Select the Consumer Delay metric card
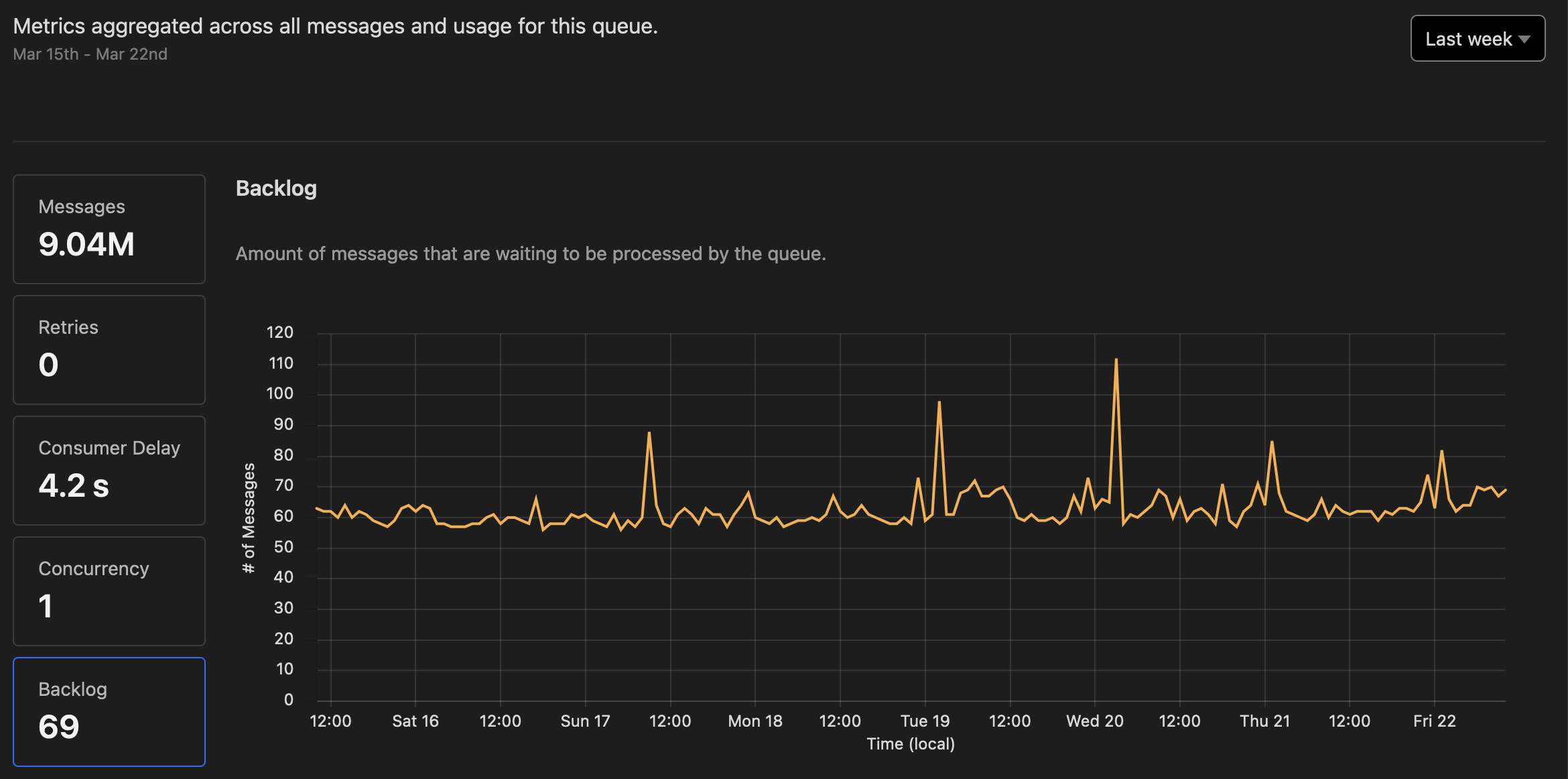The height and width of the screenshot is (779, 1568). pos(109,470)
